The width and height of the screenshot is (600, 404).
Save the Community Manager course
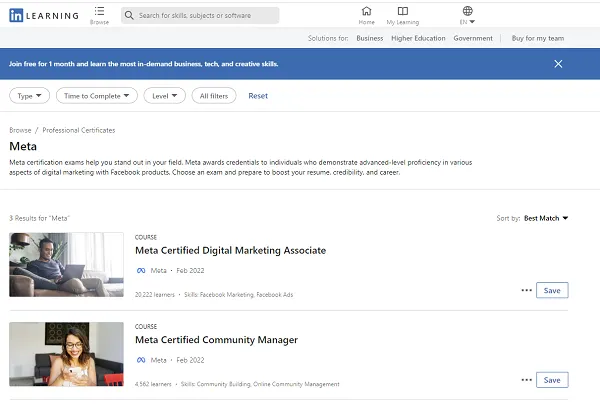552,380
